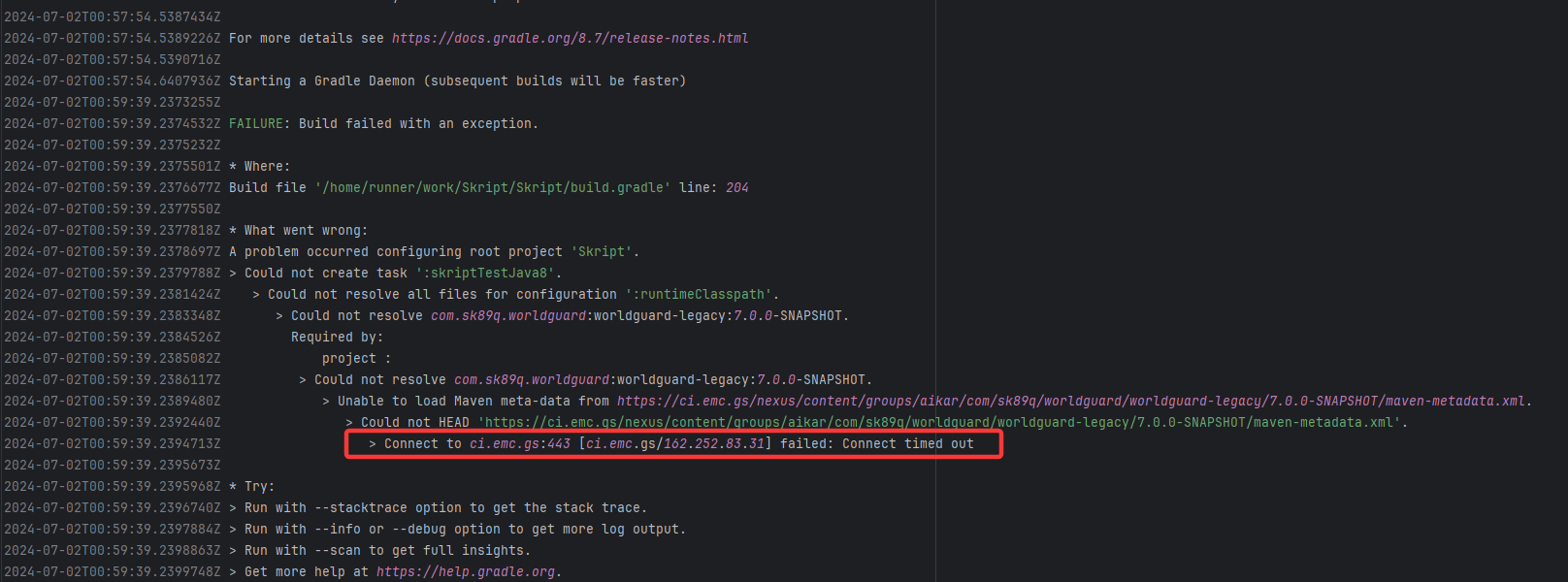
Task: Click the 'Skript' root project name
Action: (604, 252)
